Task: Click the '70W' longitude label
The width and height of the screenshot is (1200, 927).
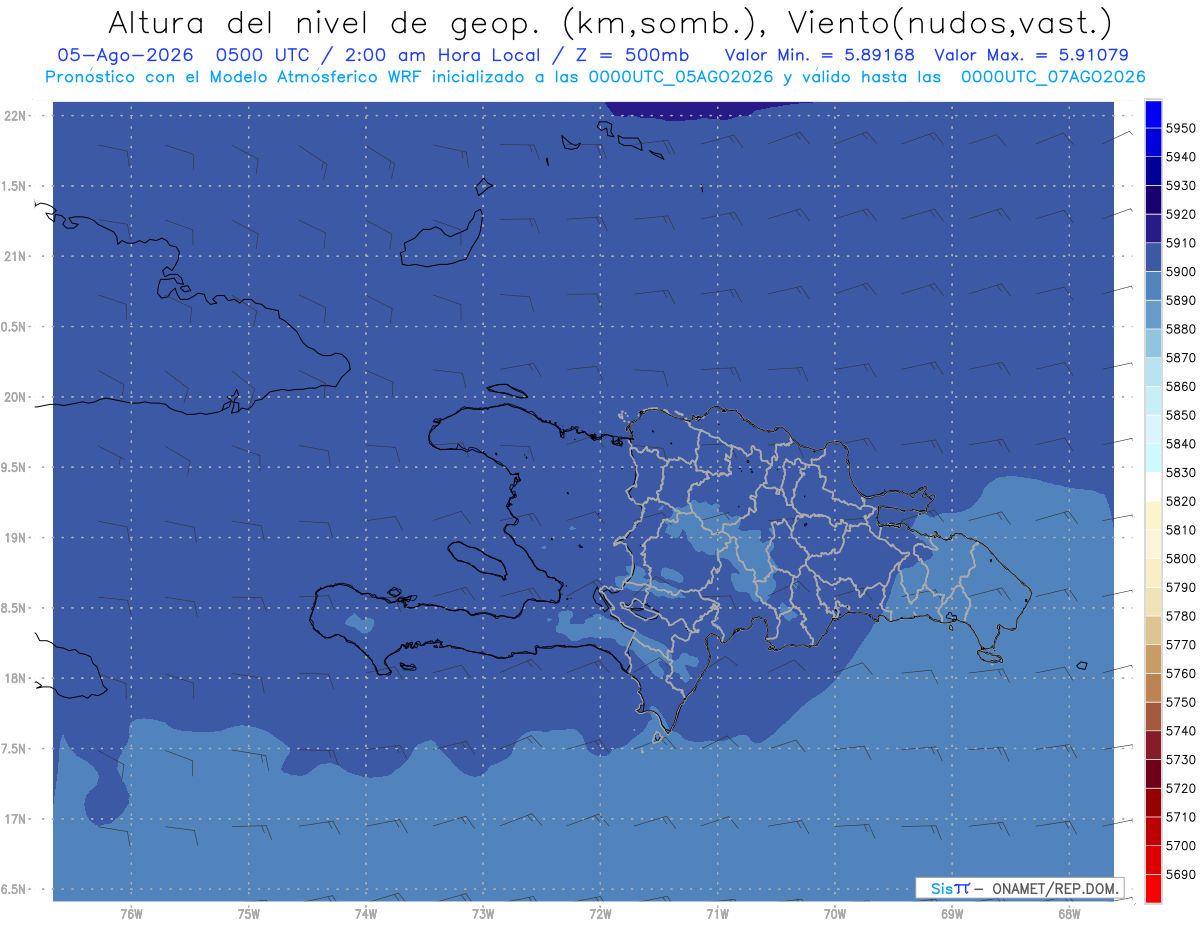Action: coord(835,913)
